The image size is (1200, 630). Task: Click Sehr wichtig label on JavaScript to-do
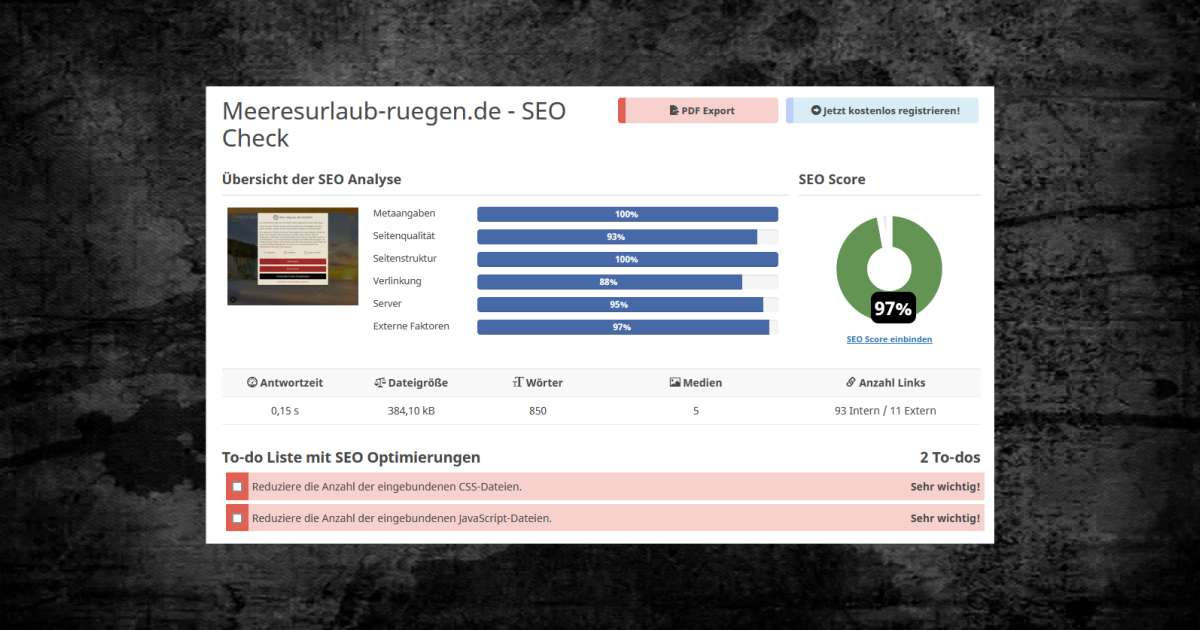point(945,519)
